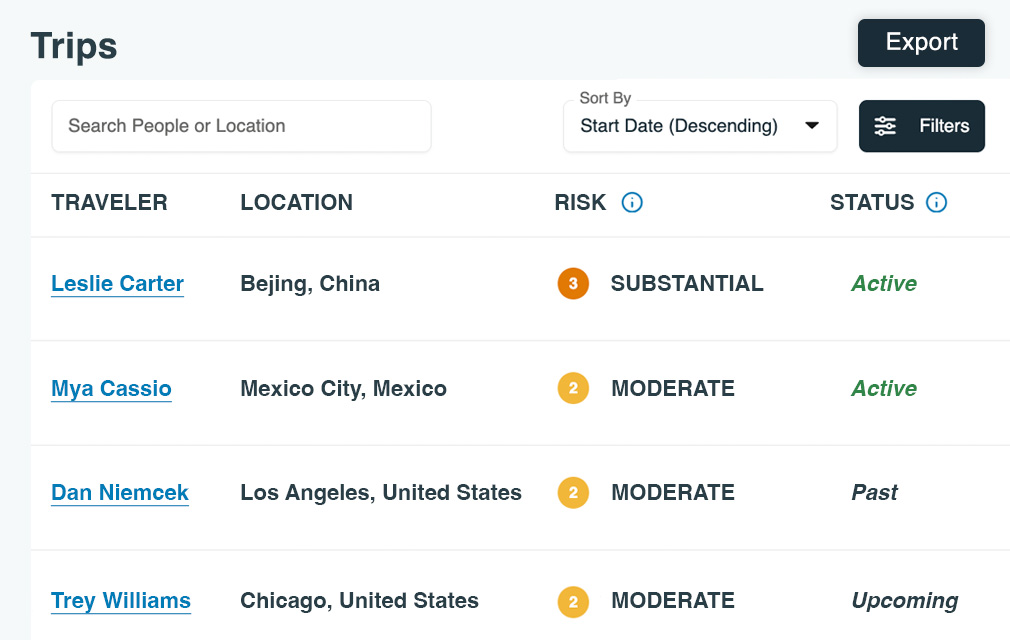This screenshot has height=640, width=1010.
Task: Select the Trey Williams traveler link
Action: (121, 601)
